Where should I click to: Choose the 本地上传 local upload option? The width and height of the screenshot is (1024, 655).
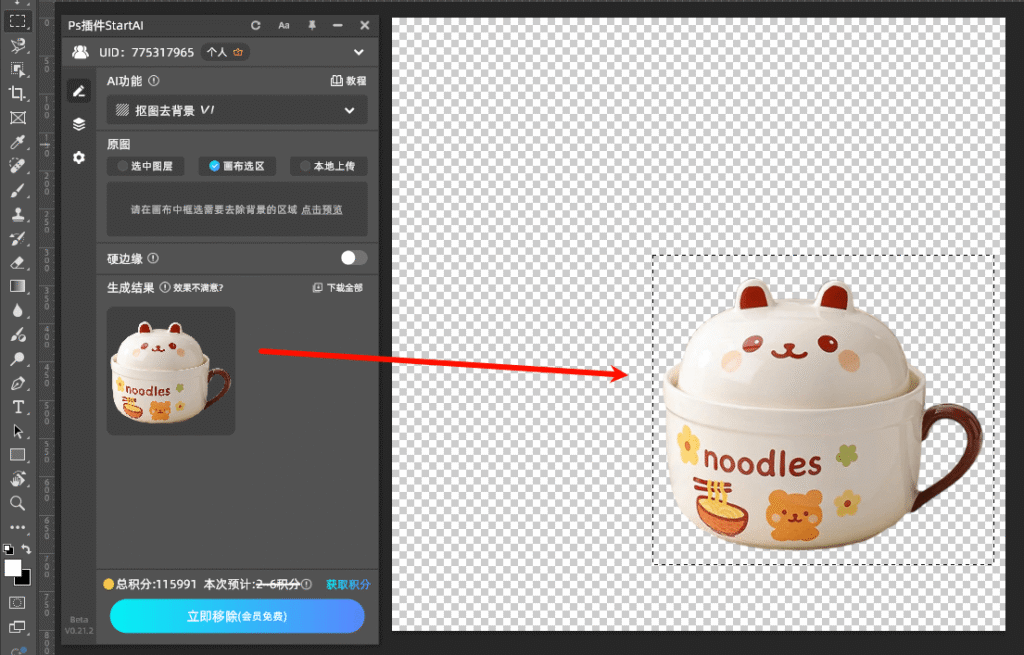click(327, 166)
